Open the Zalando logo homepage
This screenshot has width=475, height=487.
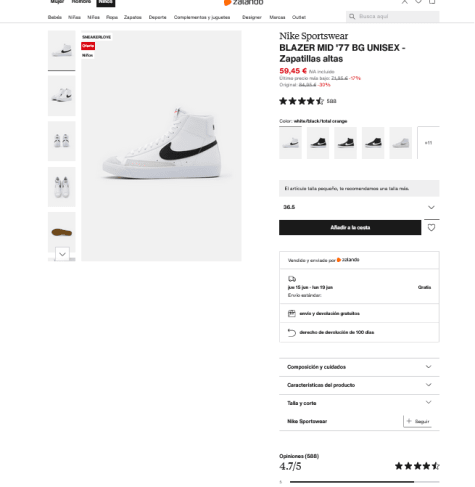pyautogui.click(x=243, y=2)
